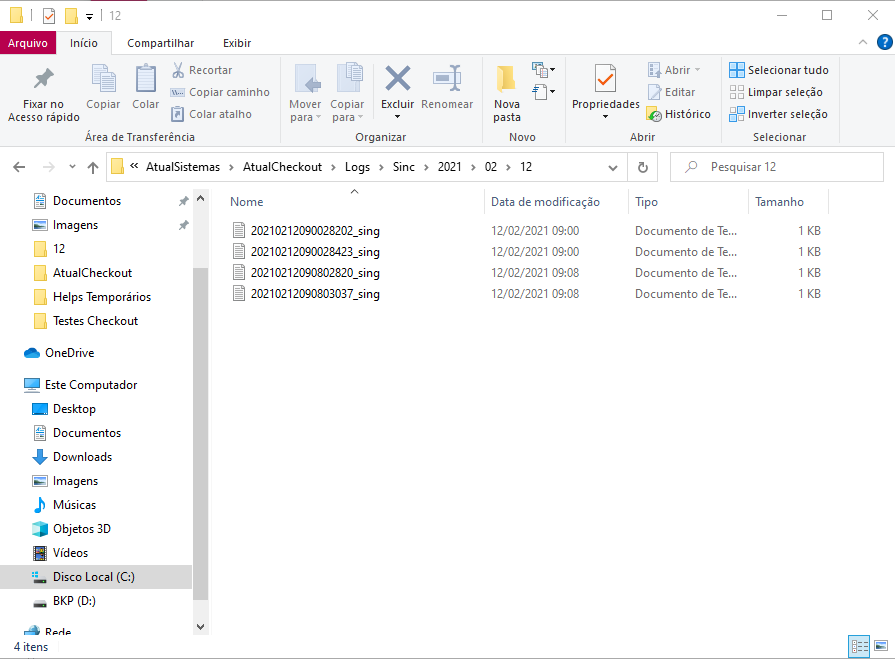Viewport: 895px width, 659px height.
Task: Open Customize Quick Access Toolbar dropdown
Action: tap(90, 17)
